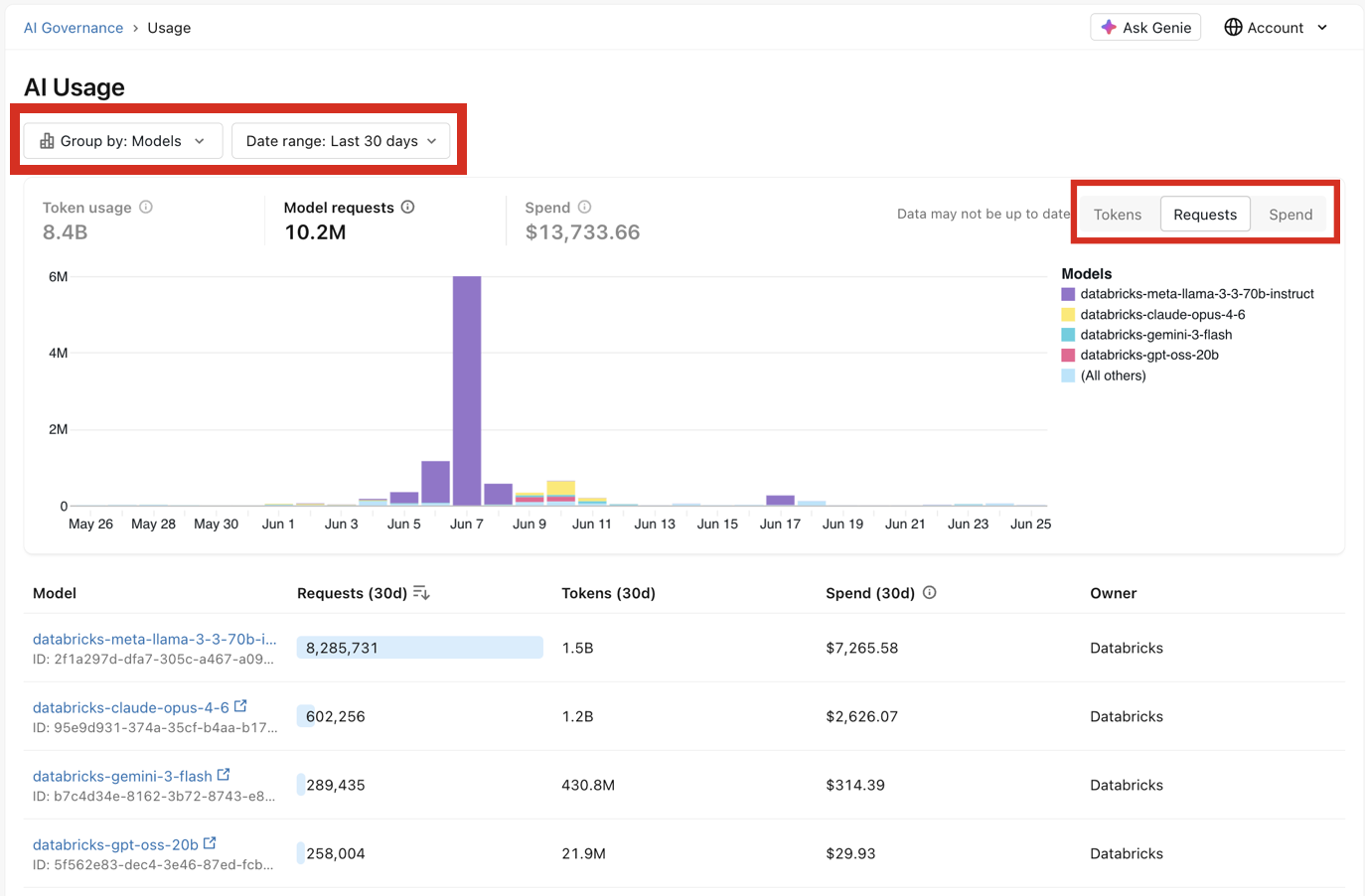Click the info icon next to Spend
The width and height of the screenshot is (1365, 896).
584,207
